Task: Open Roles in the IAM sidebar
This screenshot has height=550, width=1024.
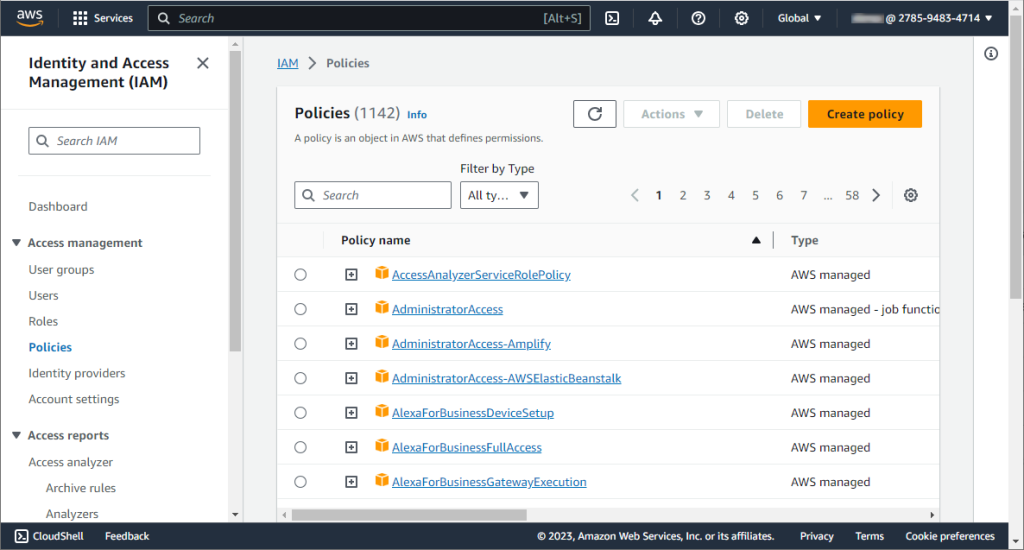Action: [43, 321]
